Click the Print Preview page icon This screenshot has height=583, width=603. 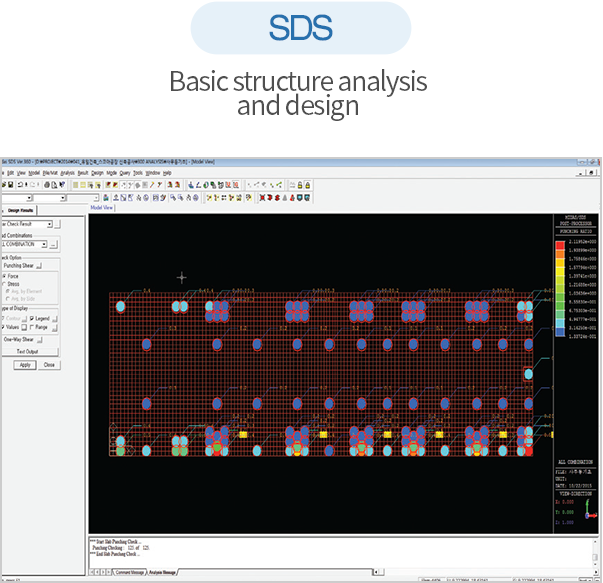click(54, 185)
